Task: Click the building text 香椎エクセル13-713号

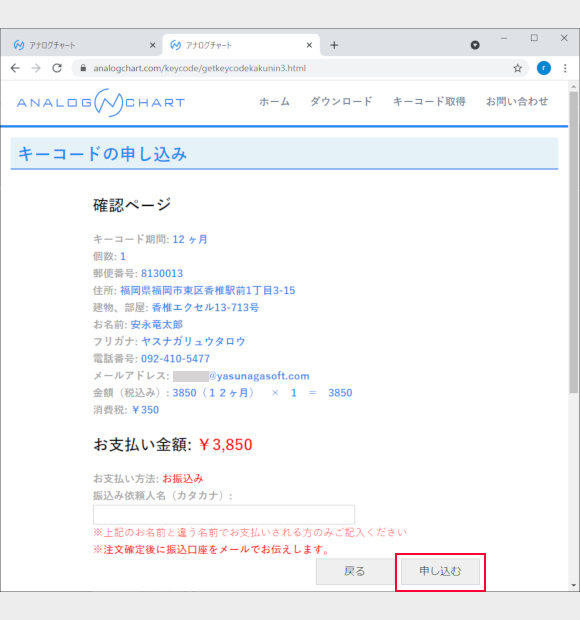Action: [205, 308]
